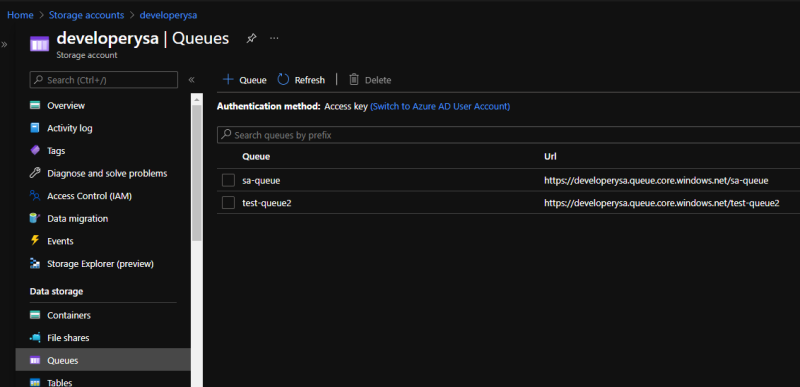Screen dimensions: 800x387
Task: Click the magnifier icon in queue search
Action: [226, 135]
